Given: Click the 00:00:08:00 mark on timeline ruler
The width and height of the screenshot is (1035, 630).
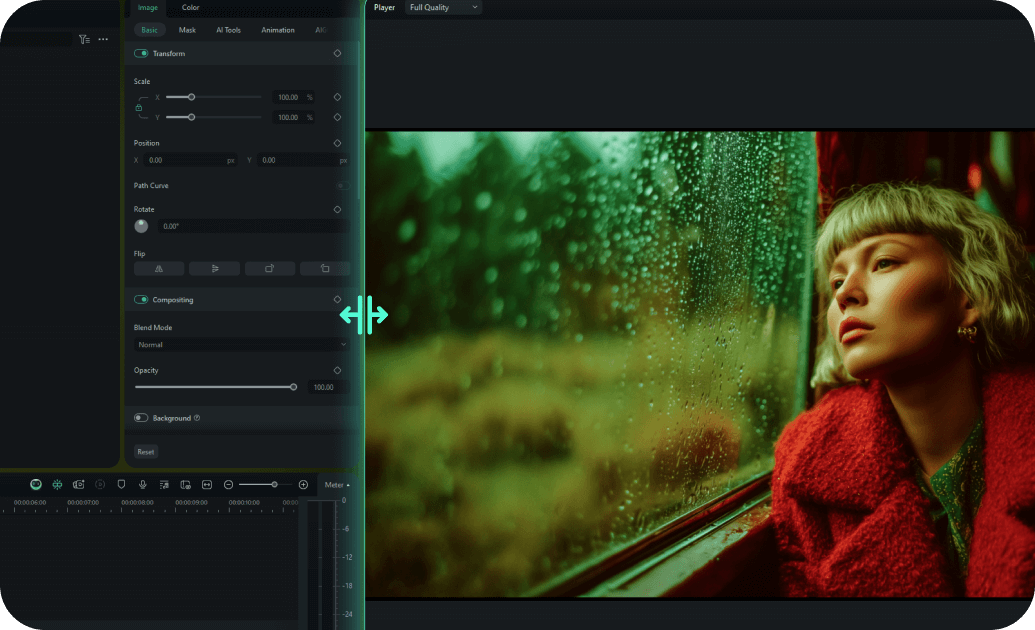Looking at the screenshot, I should 137,503.
